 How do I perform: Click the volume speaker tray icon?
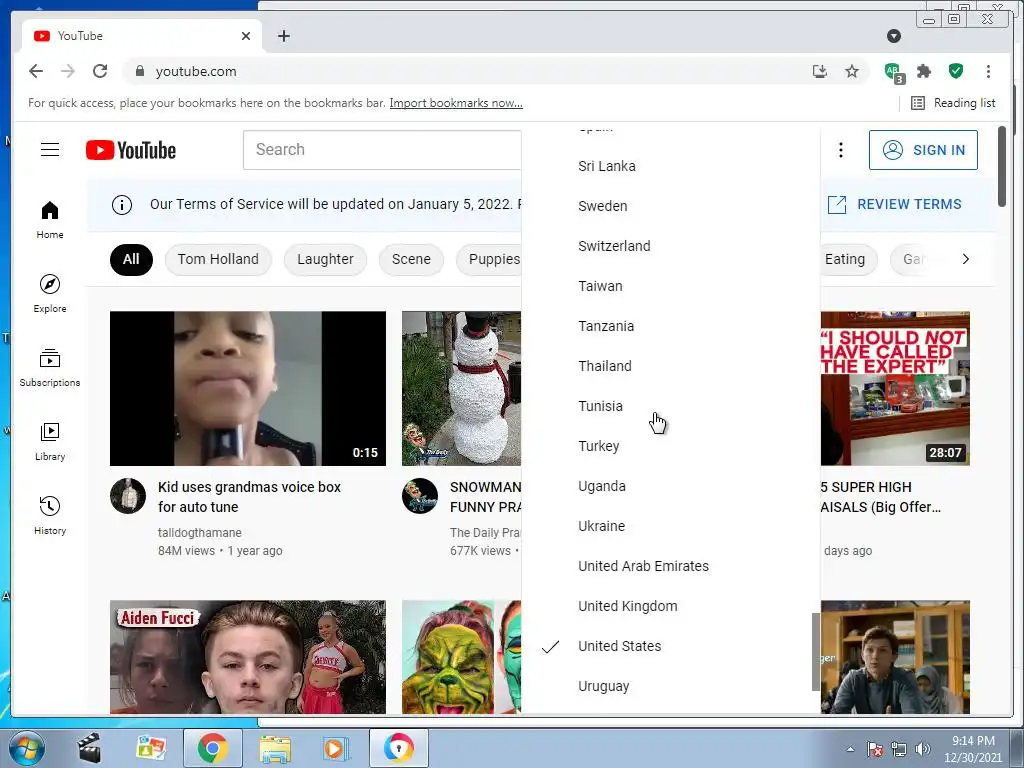tap(922, 749)
